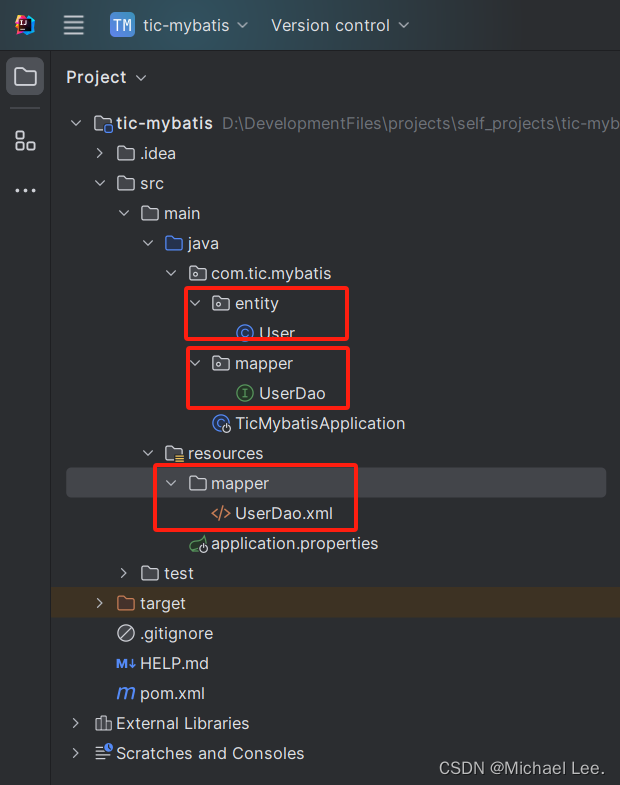This screenshot has height=785, width=620.
Task: Select the External Libraries label
Action: coord(183,723)
